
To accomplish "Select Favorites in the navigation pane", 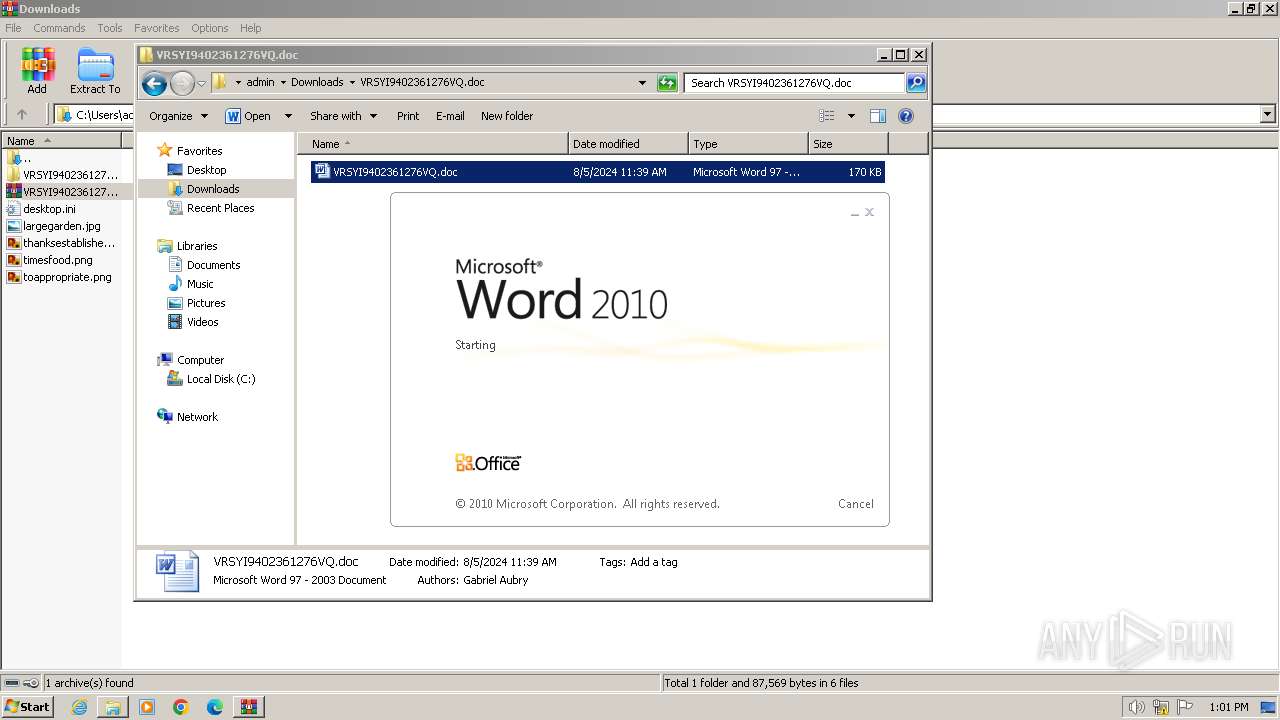I will [199, 151].
